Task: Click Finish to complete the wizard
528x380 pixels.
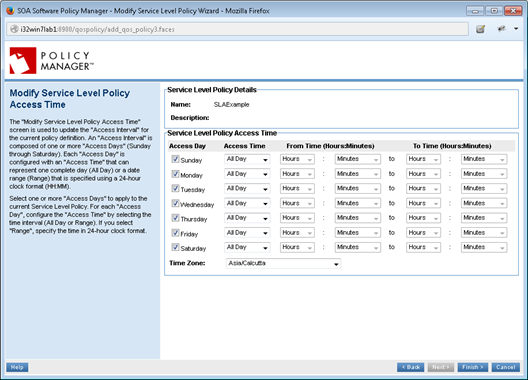Action: [472, 367]
